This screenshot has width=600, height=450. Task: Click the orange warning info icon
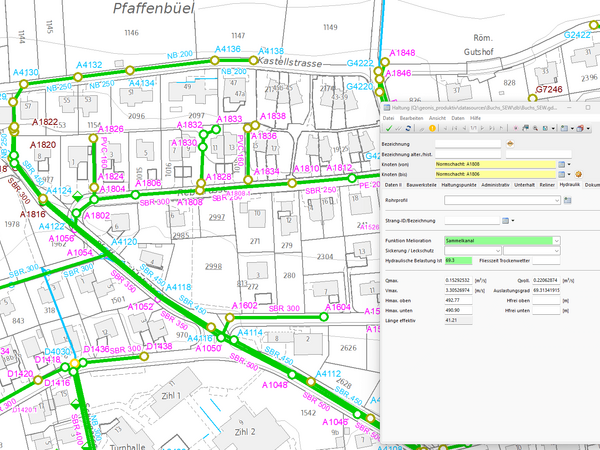[432, 128]
